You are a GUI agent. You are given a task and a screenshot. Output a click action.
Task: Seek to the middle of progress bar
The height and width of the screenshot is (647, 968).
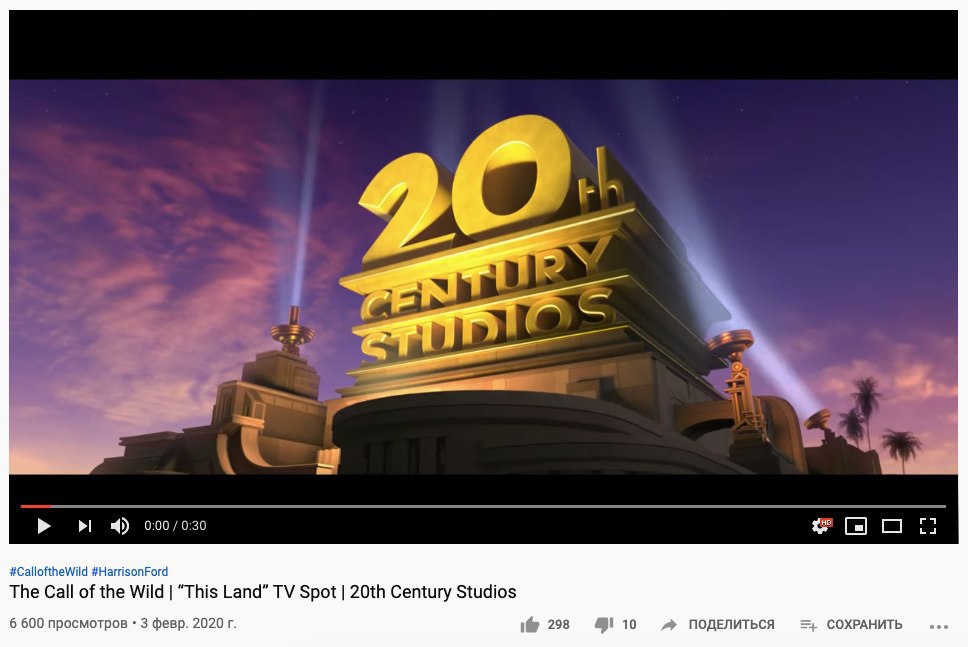(x=483, y=506)
